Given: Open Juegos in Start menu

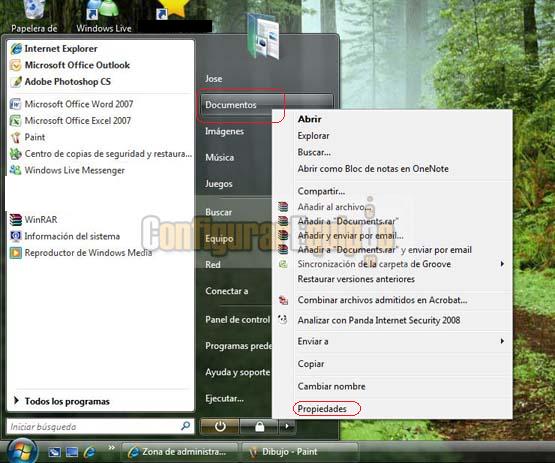Looking at the screenshot, I should click(219, 184).
